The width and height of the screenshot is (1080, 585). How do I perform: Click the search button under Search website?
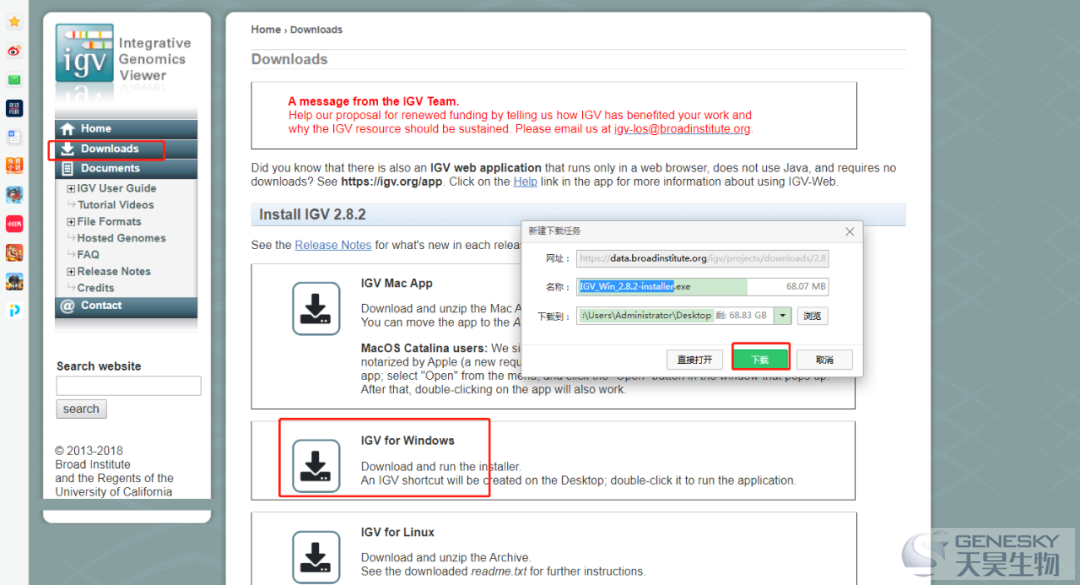tap(81, 409)
